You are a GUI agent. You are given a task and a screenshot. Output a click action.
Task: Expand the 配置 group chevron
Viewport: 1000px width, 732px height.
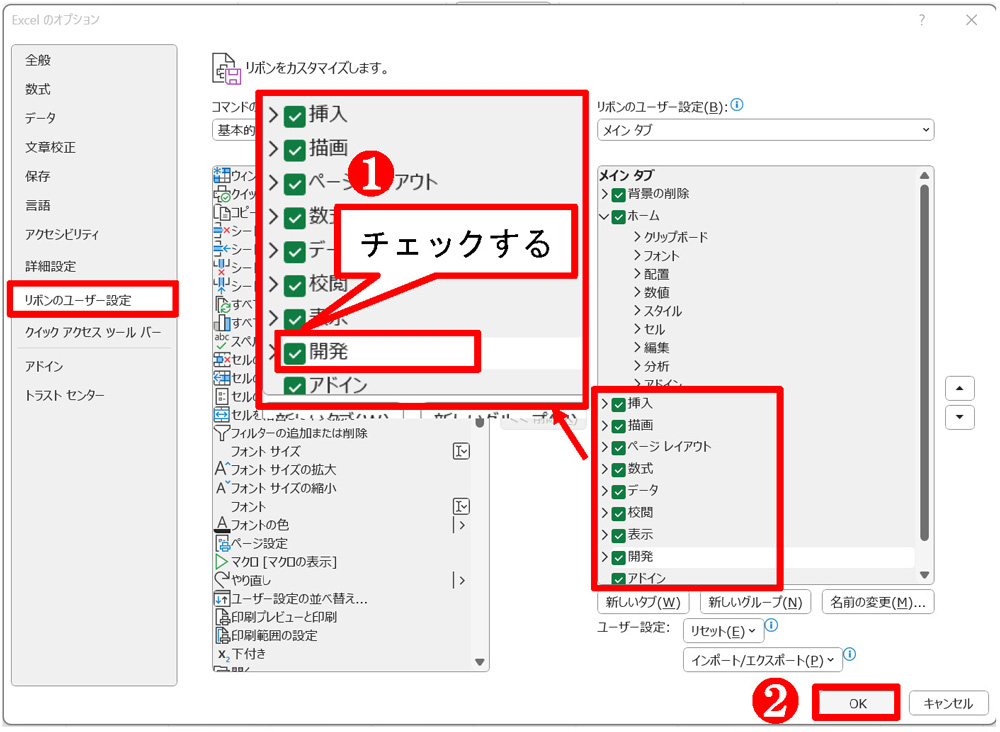637,274
